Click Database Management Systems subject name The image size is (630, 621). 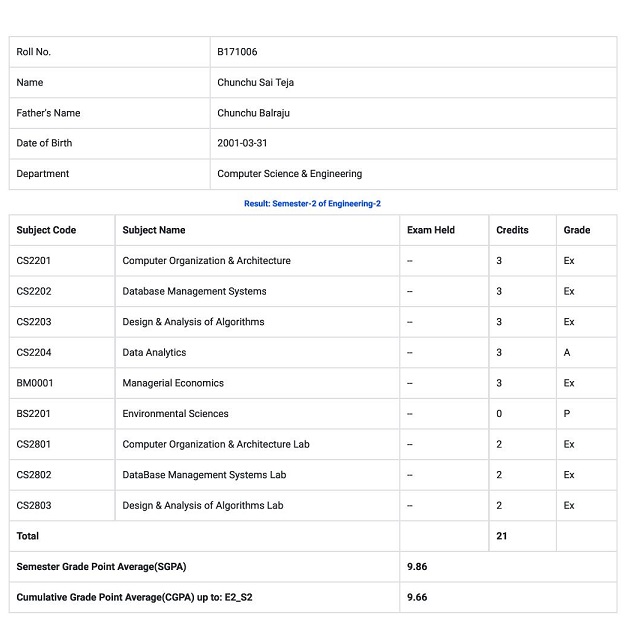click(x=194, y=292)
